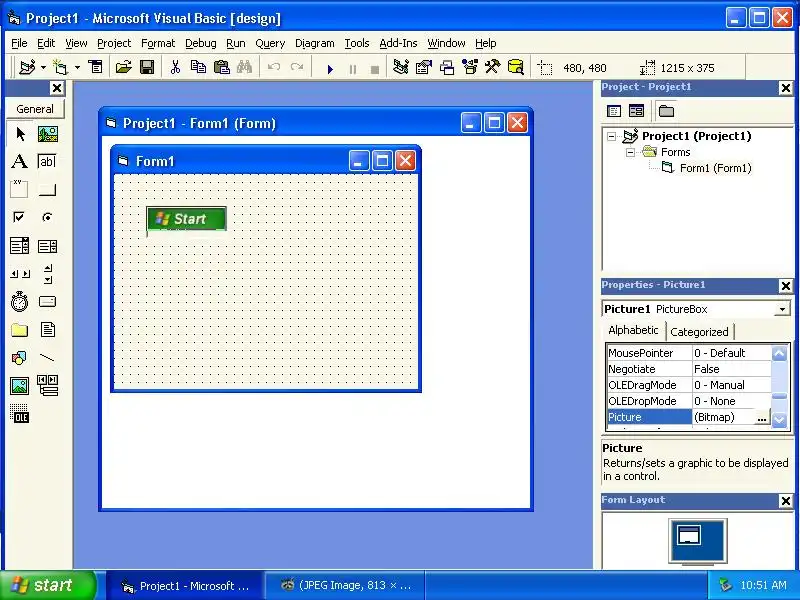Select the Pointer tool in toolbox
The width and height of the screenshot is (800, 600).
[20, 134]
